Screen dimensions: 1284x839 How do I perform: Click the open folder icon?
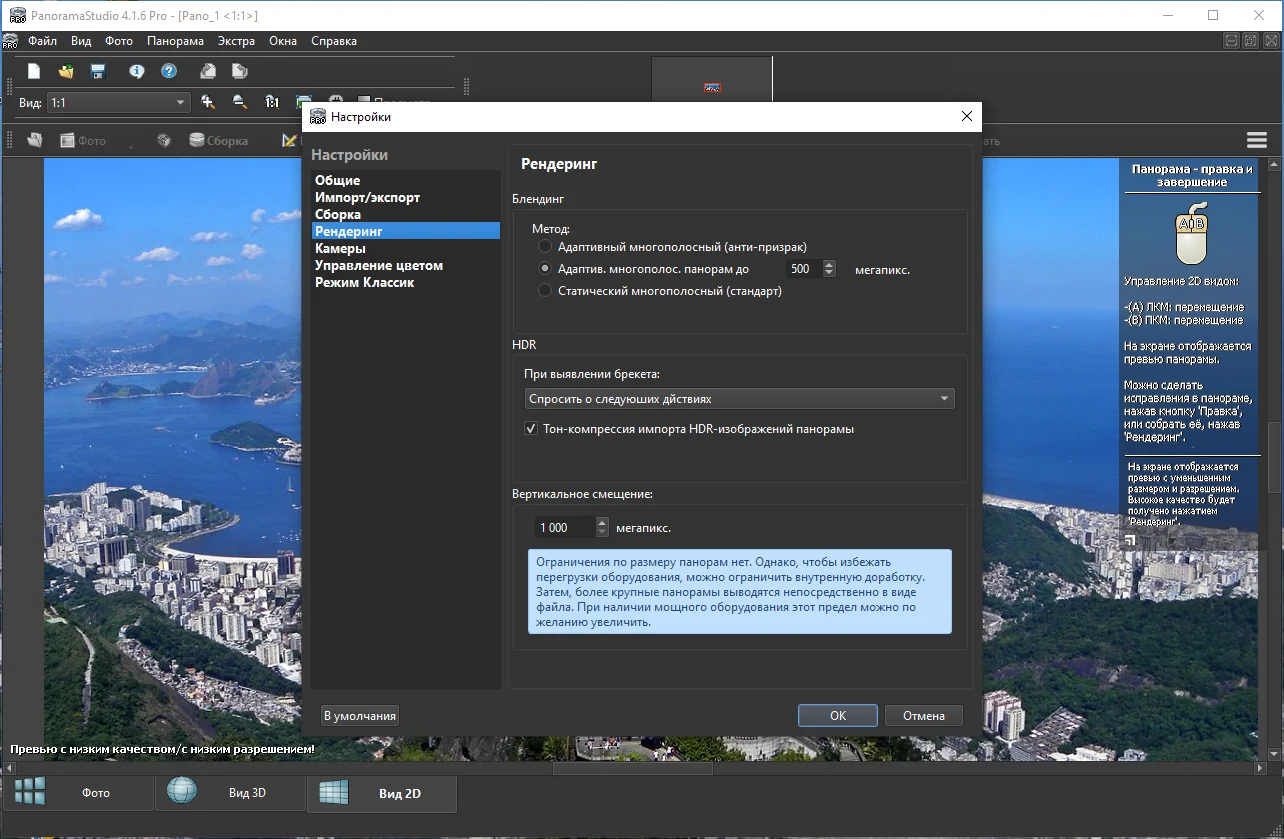66,71
